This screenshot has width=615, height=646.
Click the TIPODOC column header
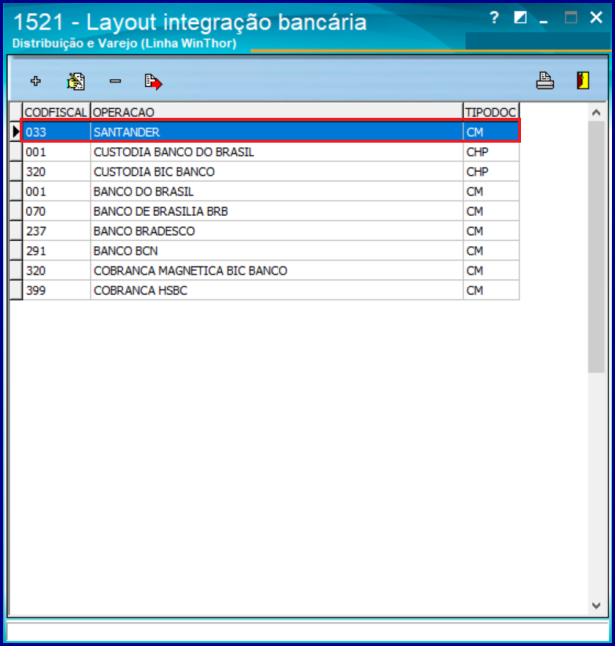[x=491, y=112]
